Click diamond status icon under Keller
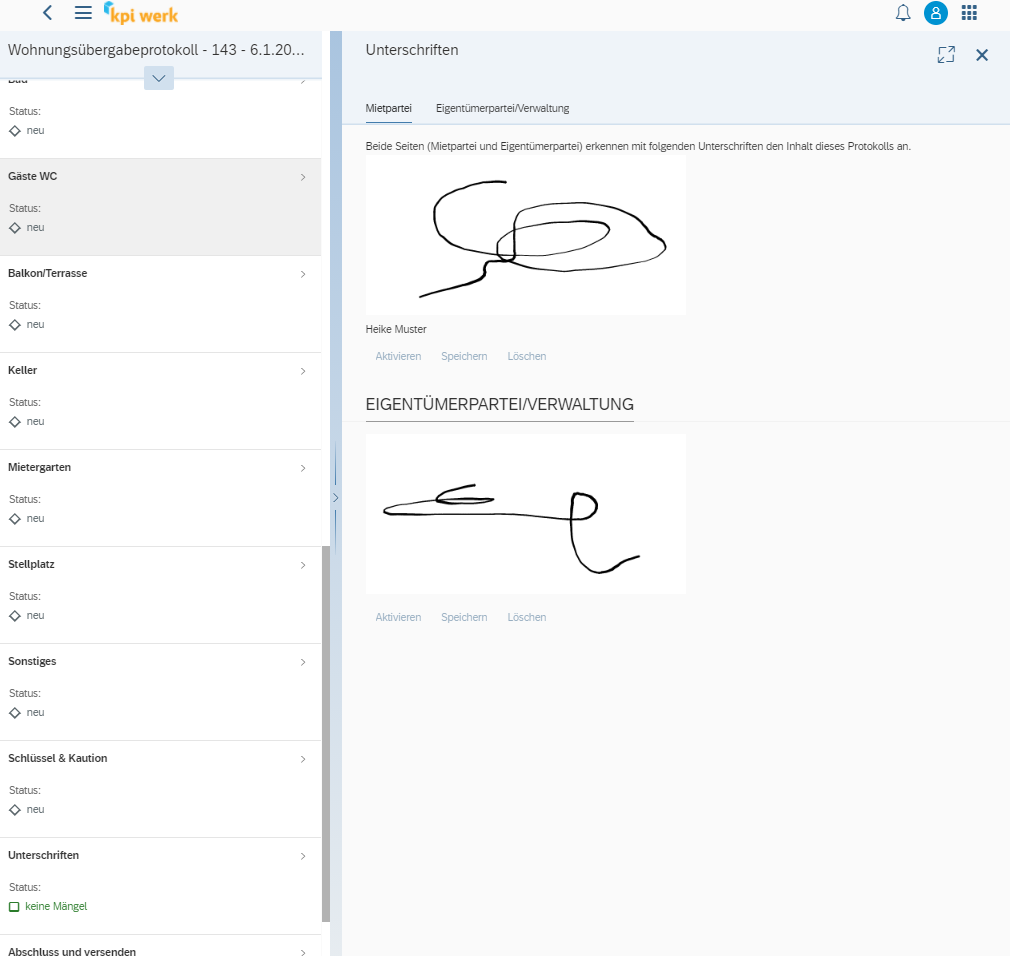This screenshot has width=1010, height=956. click(x=15, y=422)
